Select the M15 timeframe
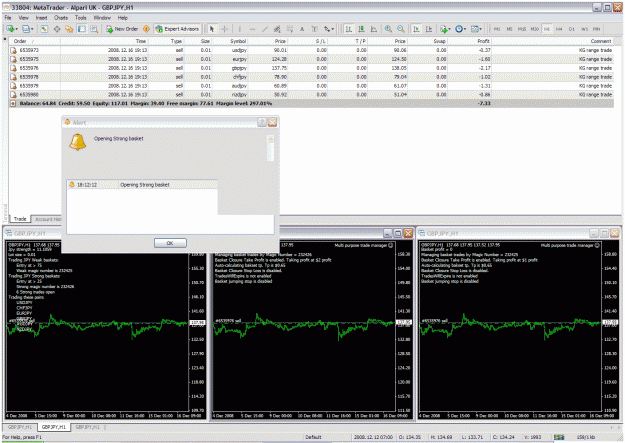Viewport: 625px width, 443px height. point(522,29)
